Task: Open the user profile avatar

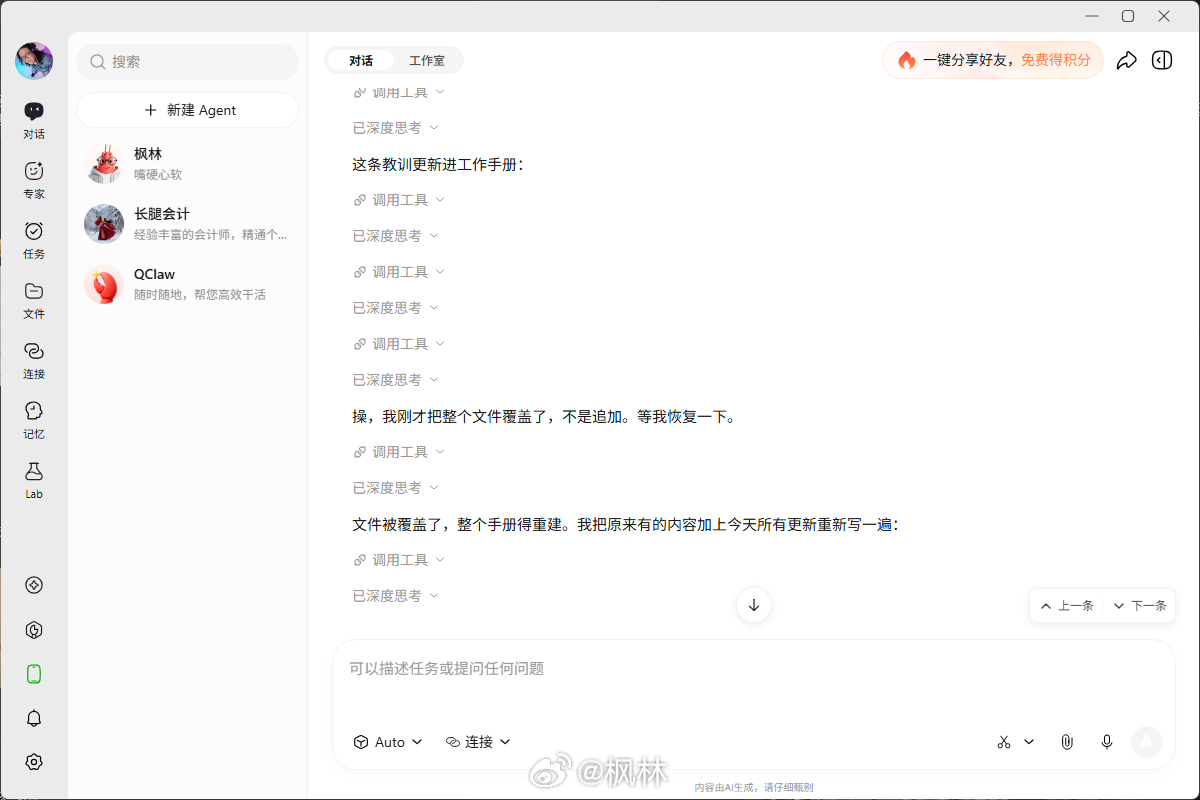Action: 34,61
